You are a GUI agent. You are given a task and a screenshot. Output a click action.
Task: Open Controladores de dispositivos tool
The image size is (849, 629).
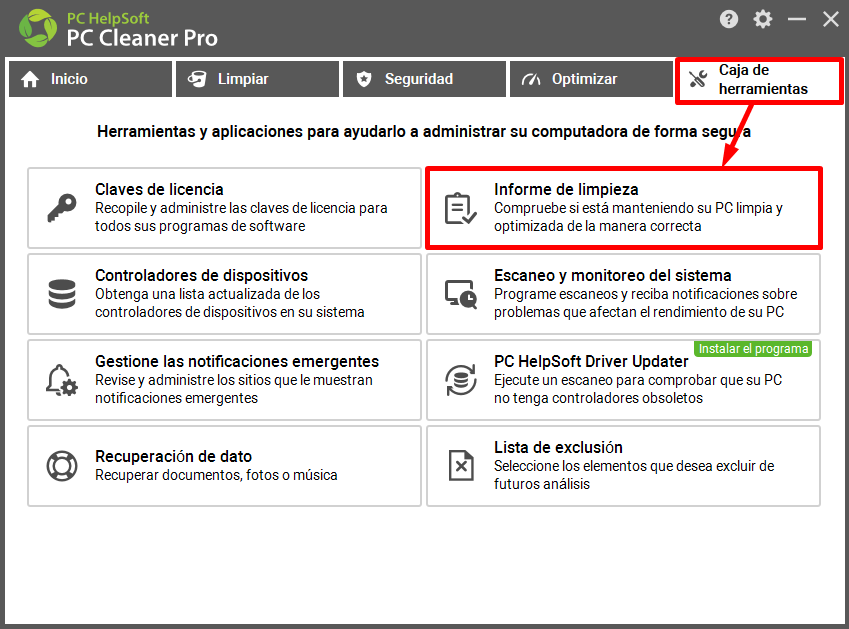click(224, 294)
